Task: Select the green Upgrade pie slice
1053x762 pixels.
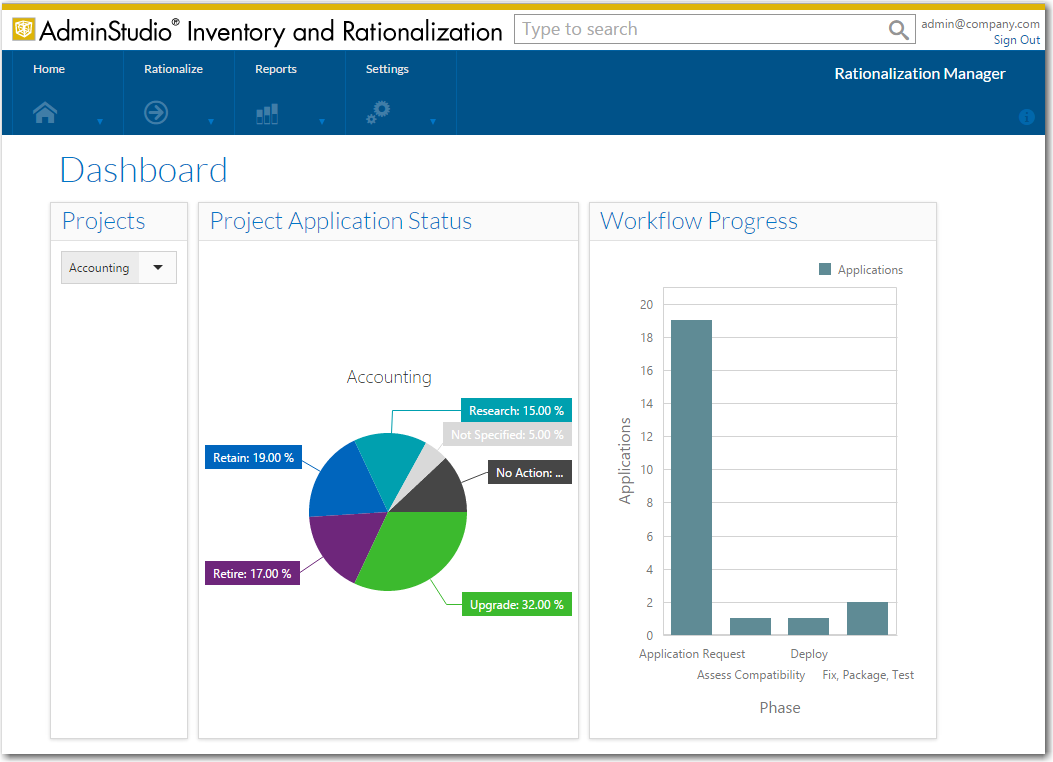Action: (x=416, y=547)
